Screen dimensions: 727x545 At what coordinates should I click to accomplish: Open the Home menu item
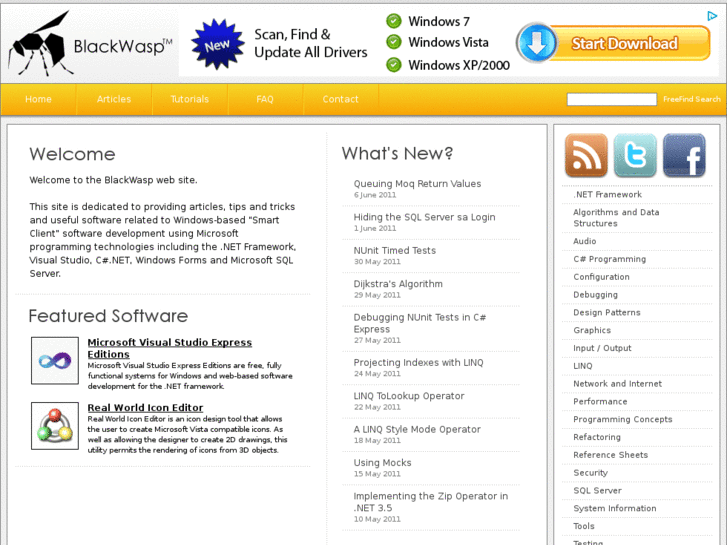pyautogui.click(x=38, y=99)
